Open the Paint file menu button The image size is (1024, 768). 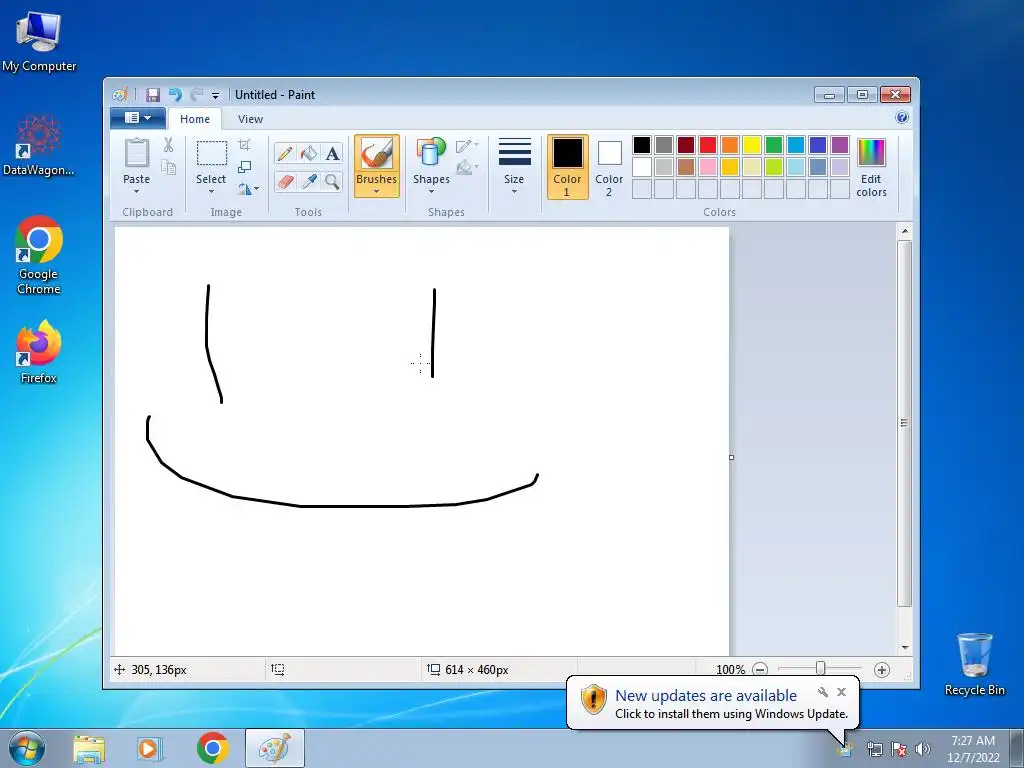click(x=137, y=118)
